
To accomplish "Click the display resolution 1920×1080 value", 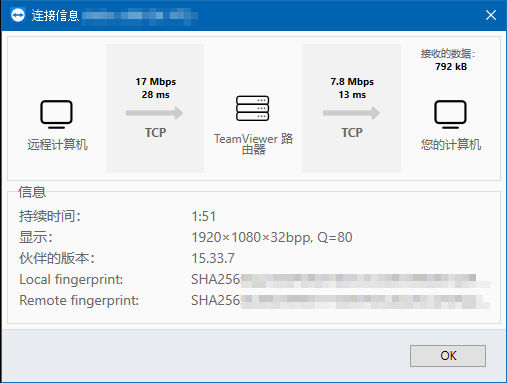I will tap(272, 237).
